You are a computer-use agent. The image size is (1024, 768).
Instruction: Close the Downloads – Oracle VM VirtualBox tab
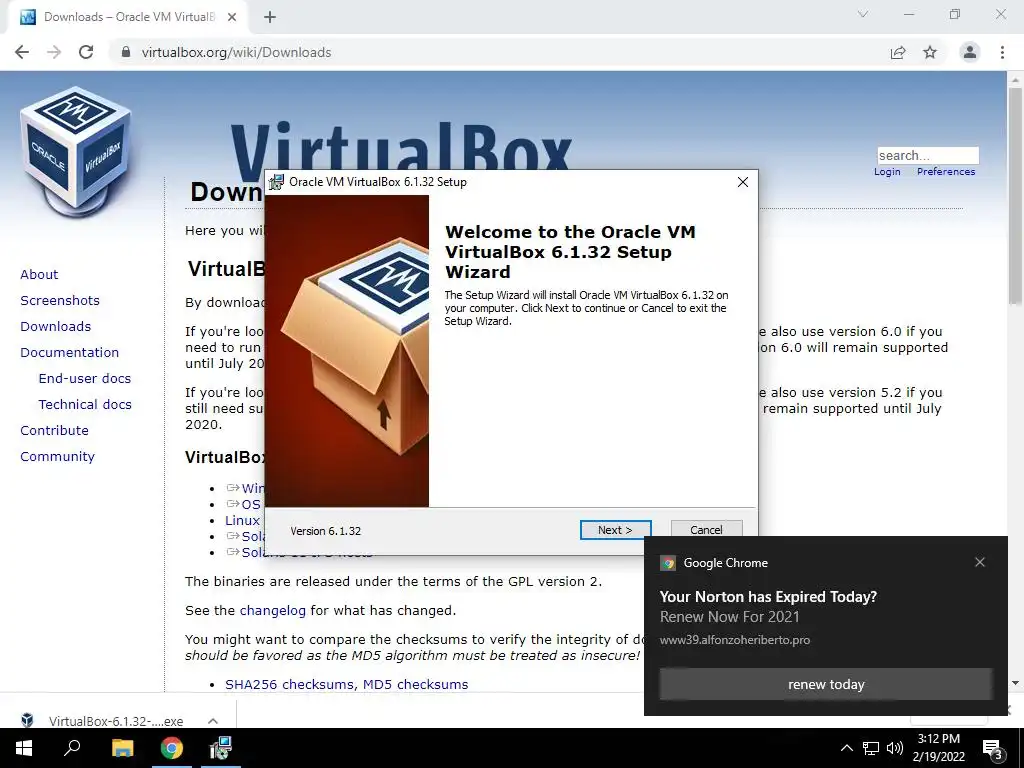click(232, 17)
